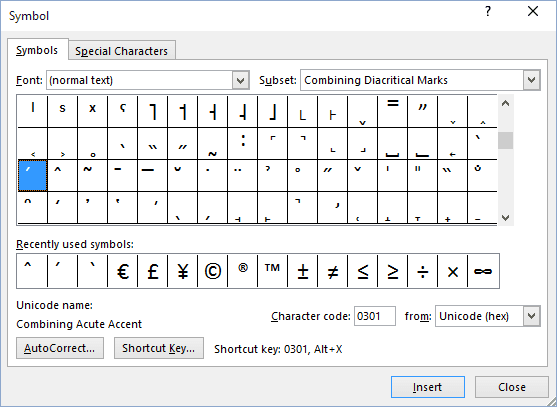Open the AutoCorrect options
This screenshot has width=557, height=407.
[60, 348]
